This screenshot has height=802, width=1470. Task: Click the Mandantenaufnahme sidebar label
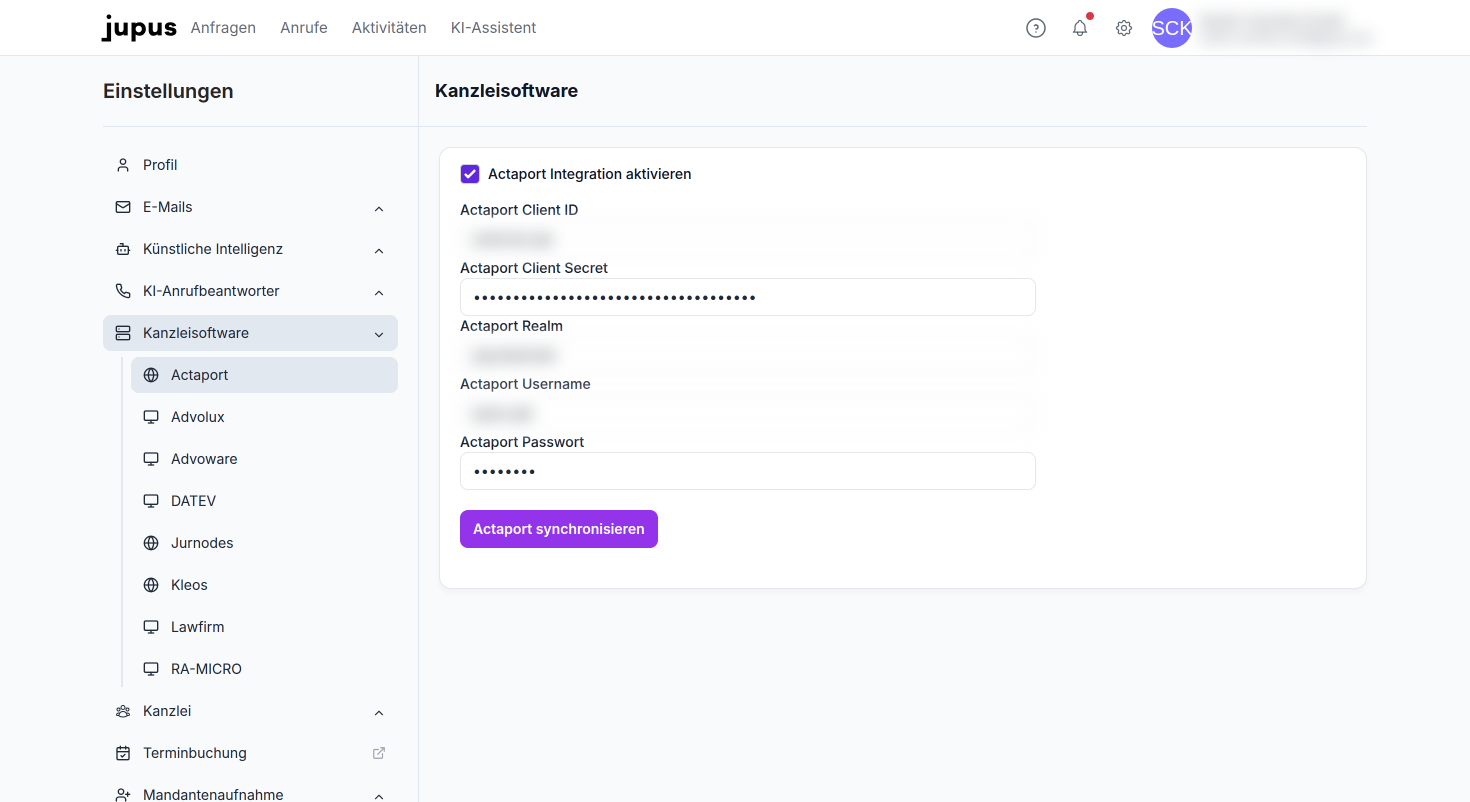pos(213,795)
